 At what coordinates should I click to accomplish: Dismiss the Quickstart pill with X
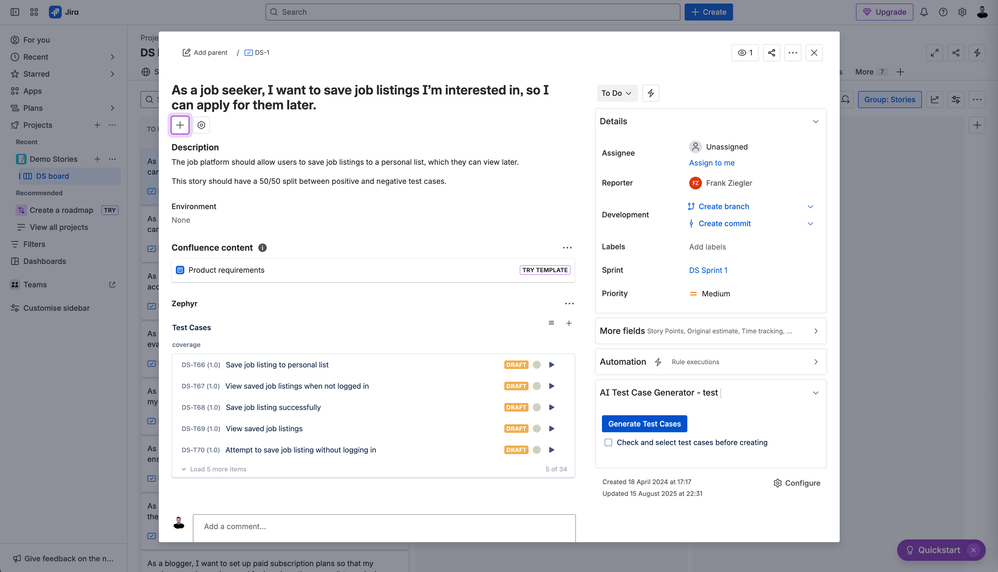click(973, 550)
